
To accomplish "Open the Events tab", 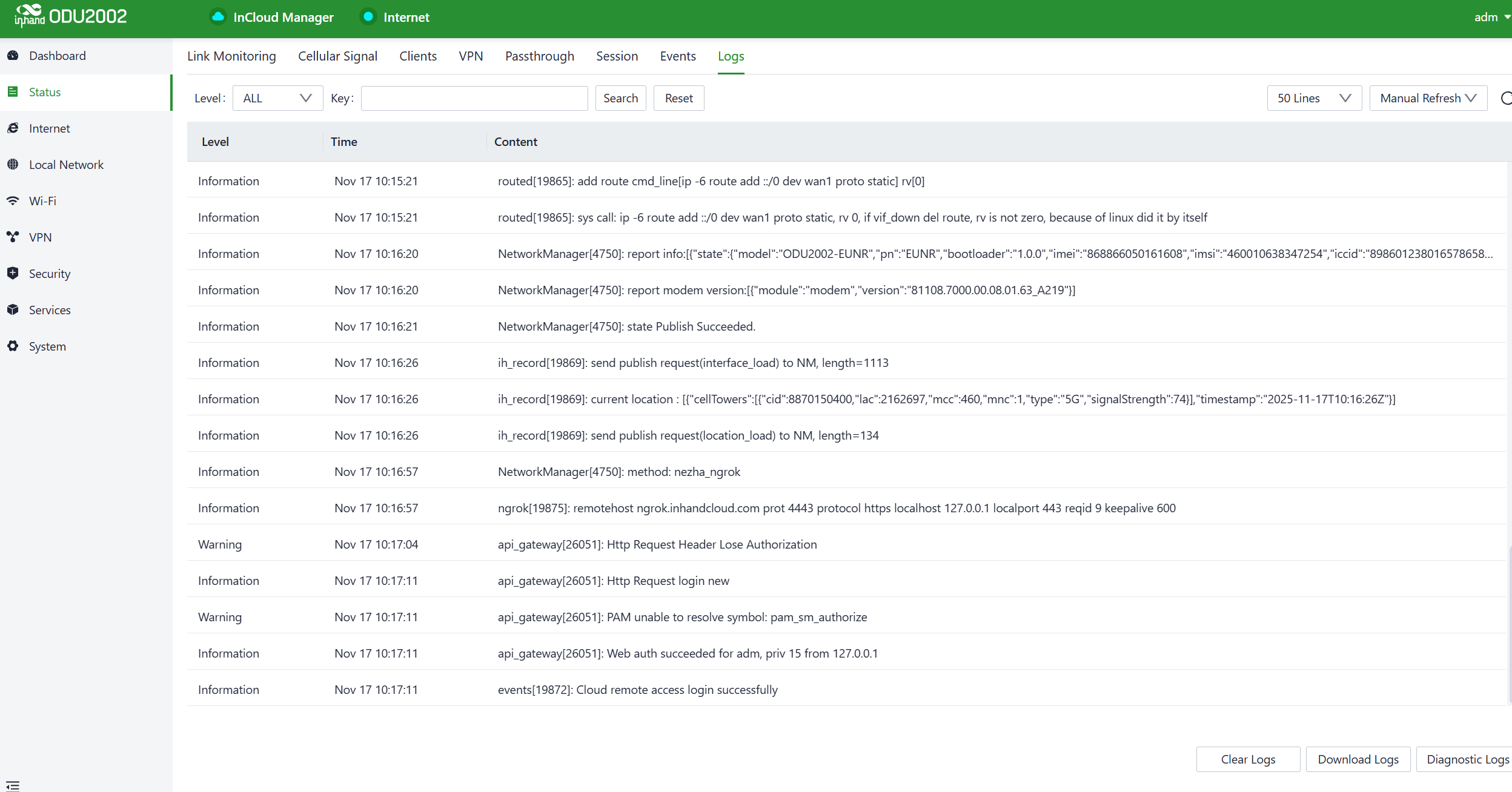I will (677, 56).
